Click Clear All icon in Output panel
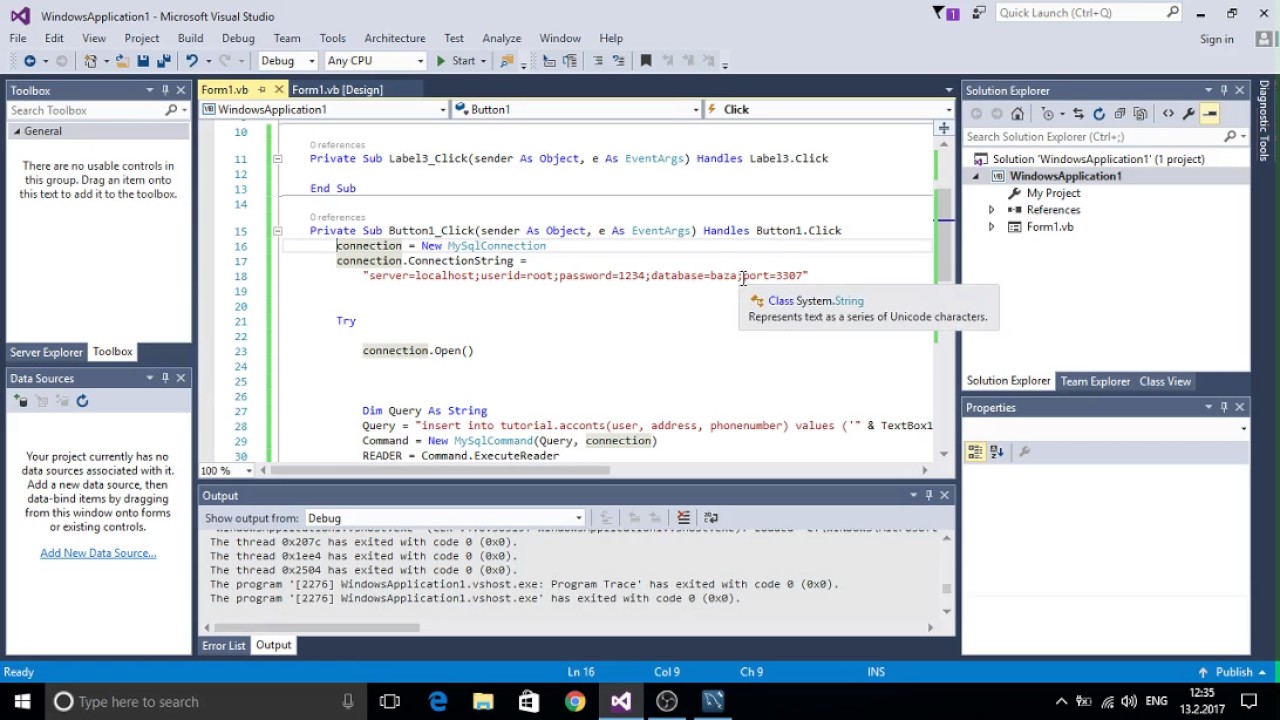 [684, 518]
